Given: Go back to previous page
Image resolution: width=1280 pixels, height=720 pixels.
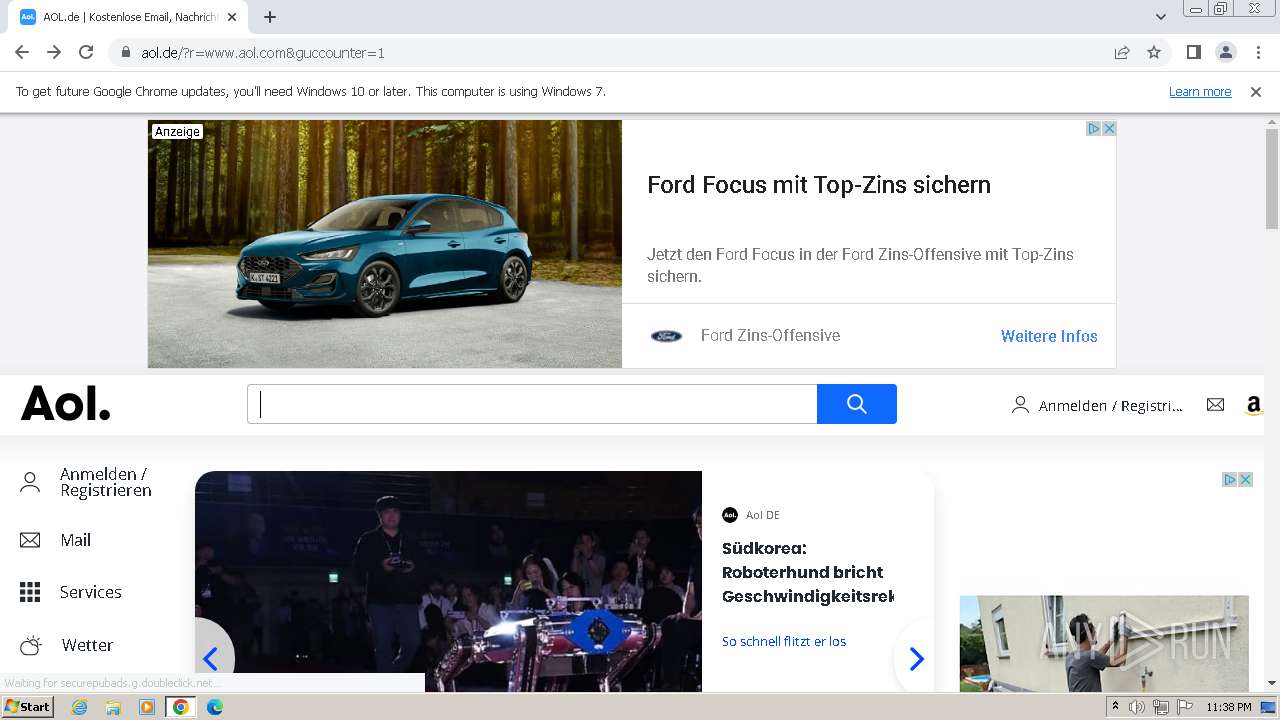Looking at the screenshot, I should pyautogui.click(x=22, y=52).
